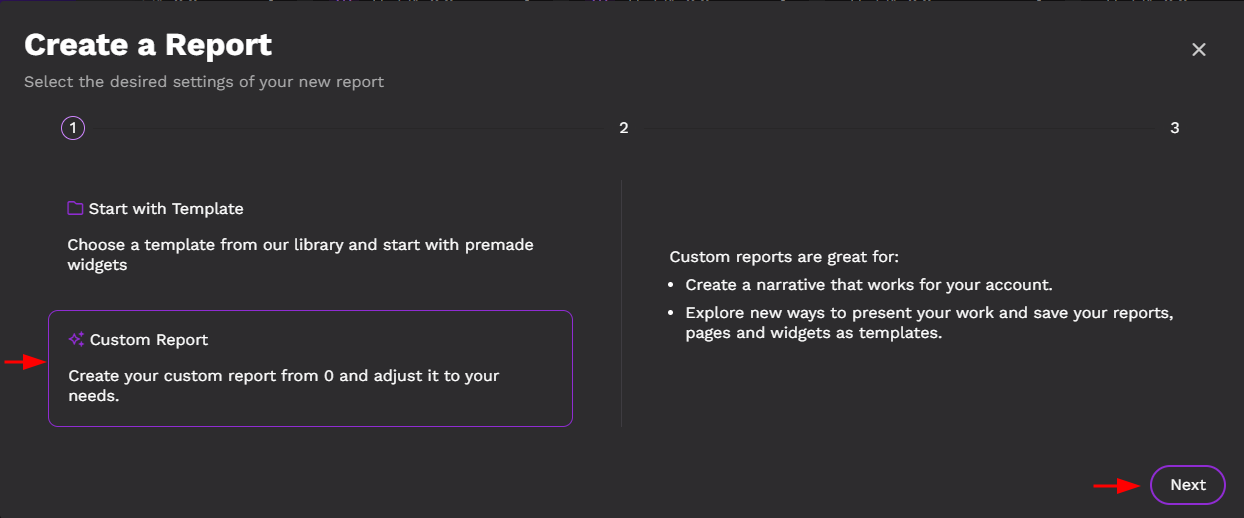Viewport: 1244px width, 518px height.
Task: Choose the Start with Template option
Action: click(x=310, y=236)
